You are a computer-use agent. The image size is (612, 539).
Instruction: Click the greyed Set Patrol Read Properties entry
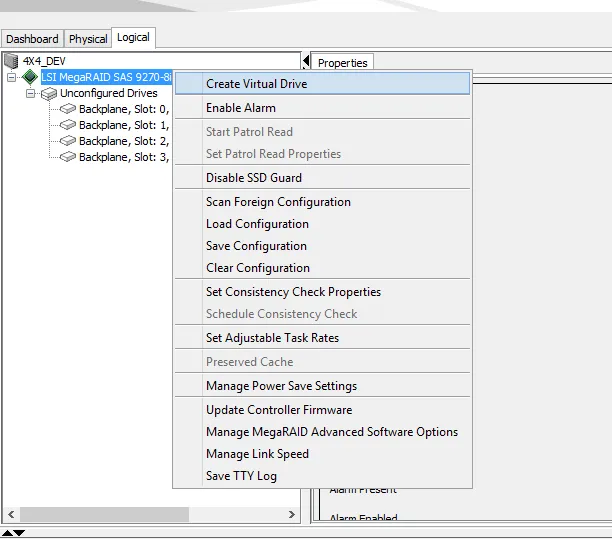[322, 154]
